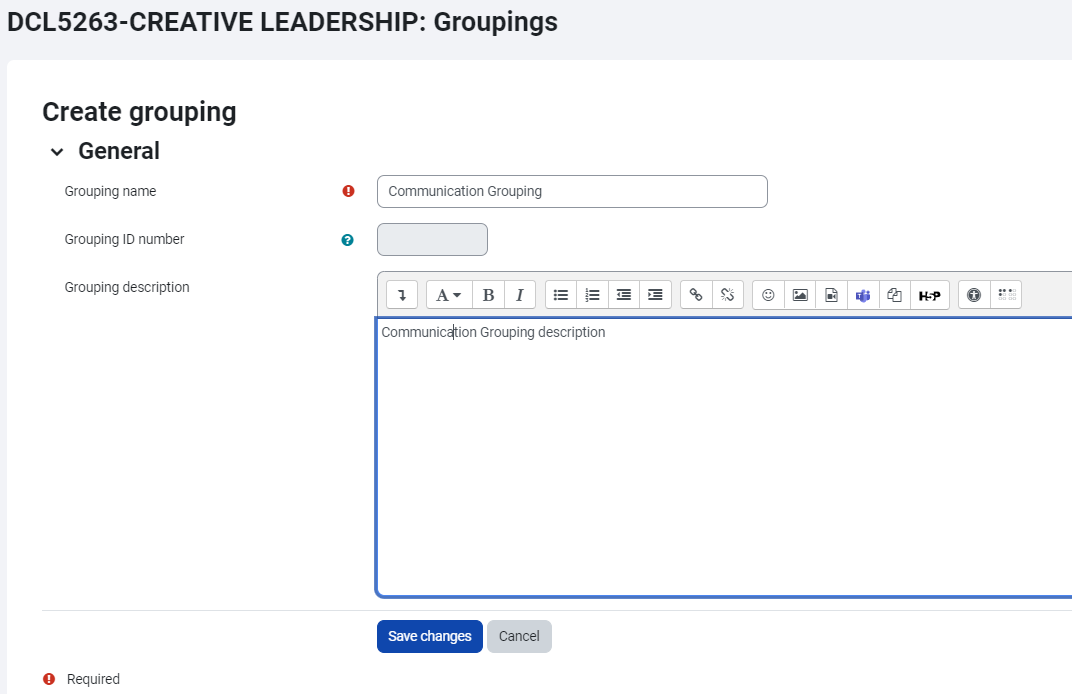Image resolution: width=1072 pixels, height=694 pixels.
Task: Run the accessibility checker icon
Action: click(973, 294)
